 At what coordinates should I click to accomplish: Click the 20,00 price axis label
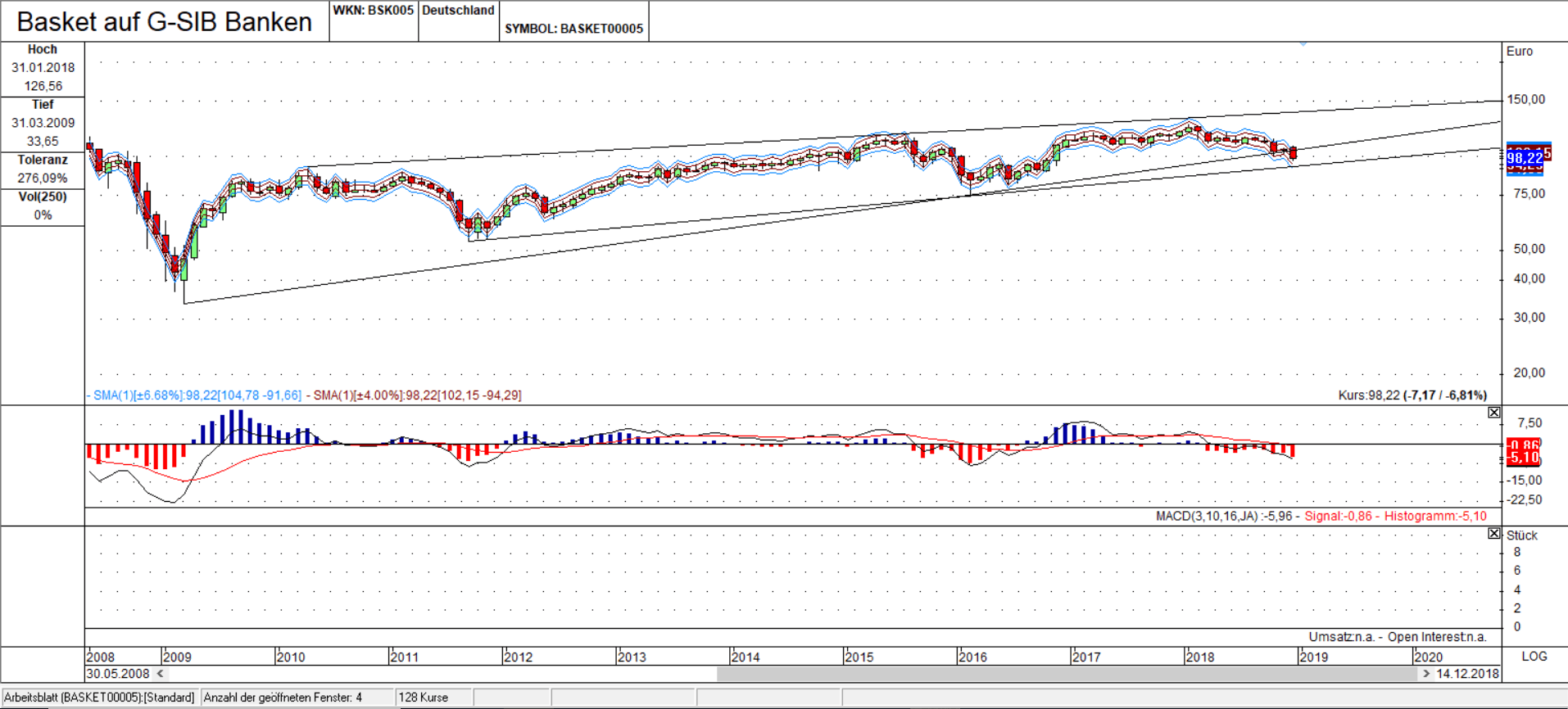click(1529, 373)
